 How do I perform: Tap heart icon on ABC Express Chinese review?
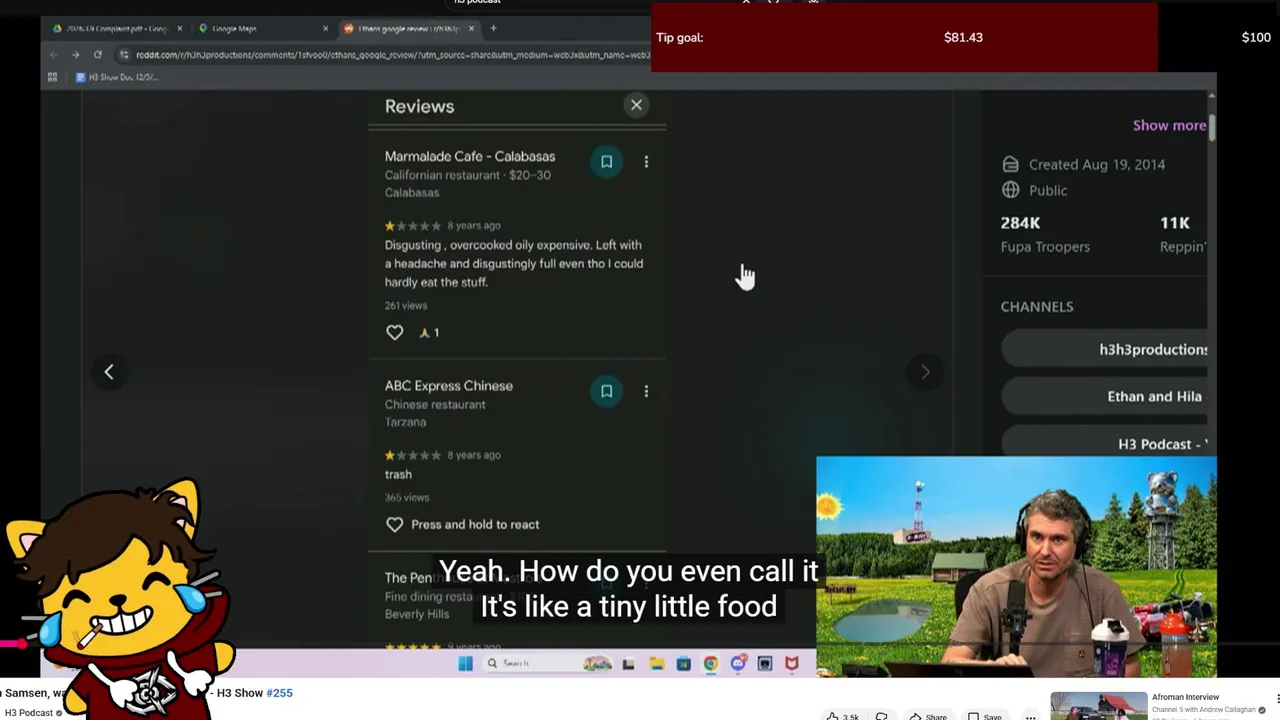(x=395, y=524)
